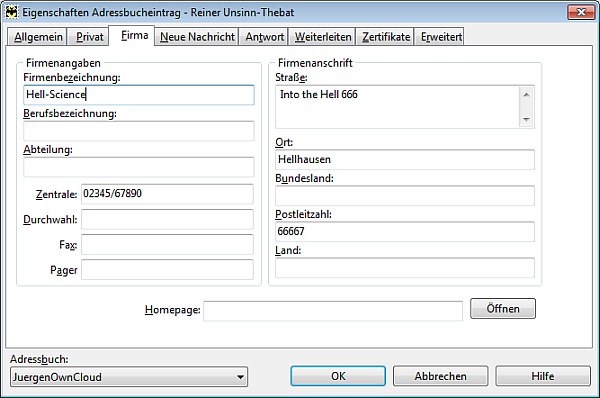
Task: Click the Ort field containing Hellhausen
Action: click(405, 160)
